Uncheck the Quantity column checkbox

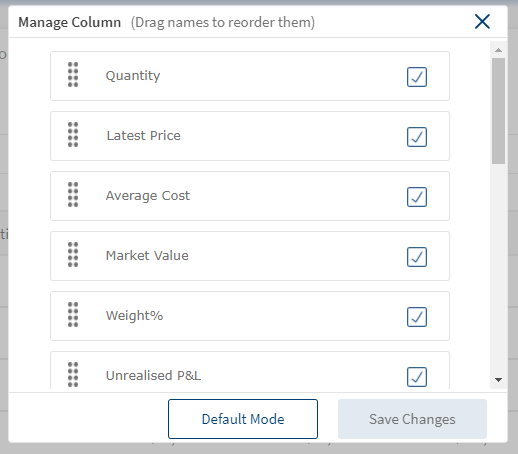pos(417,77)
